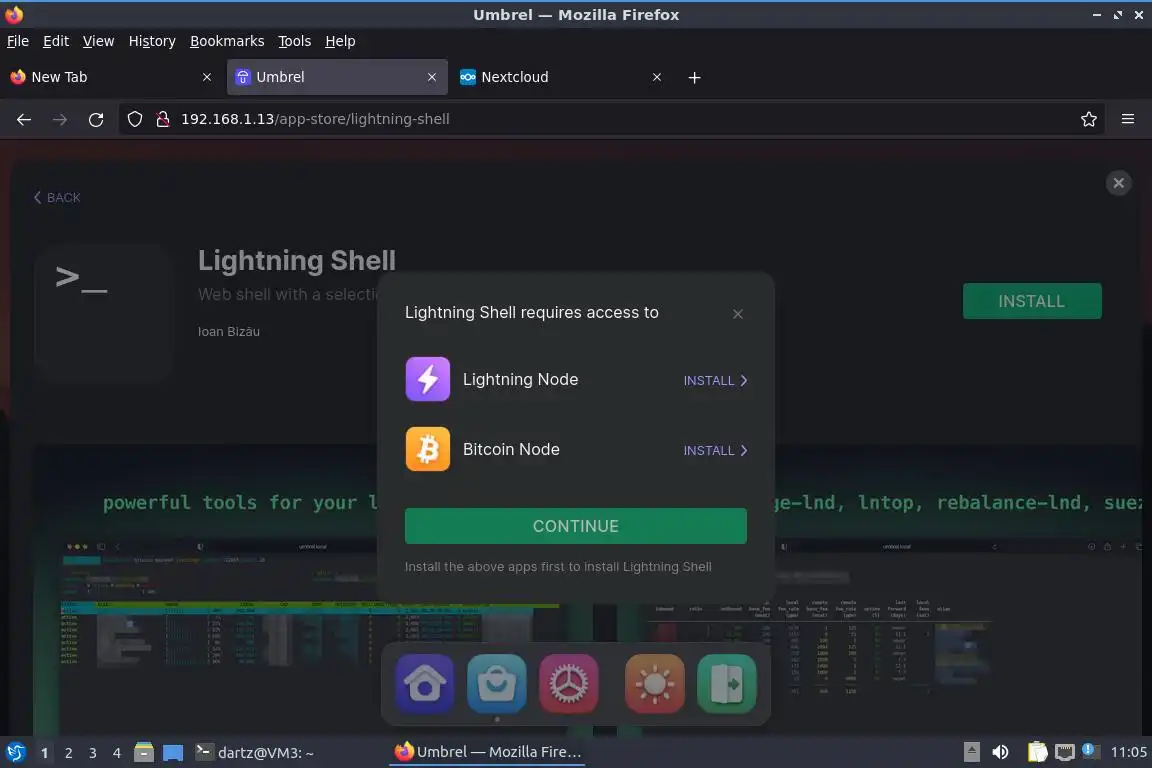Click the notification tray icon with exclamation
Viewport: 1152px width, 768px height.
tap(1090, 751)
